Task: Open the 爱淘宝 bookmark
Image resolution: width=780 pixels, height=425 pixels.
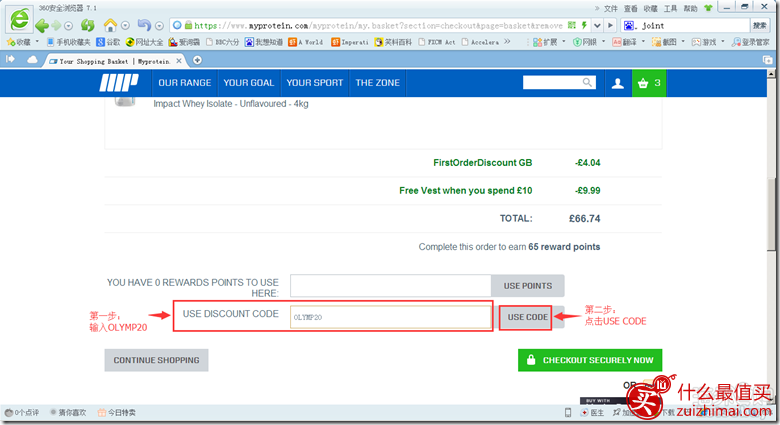Action: pos(184,42)
